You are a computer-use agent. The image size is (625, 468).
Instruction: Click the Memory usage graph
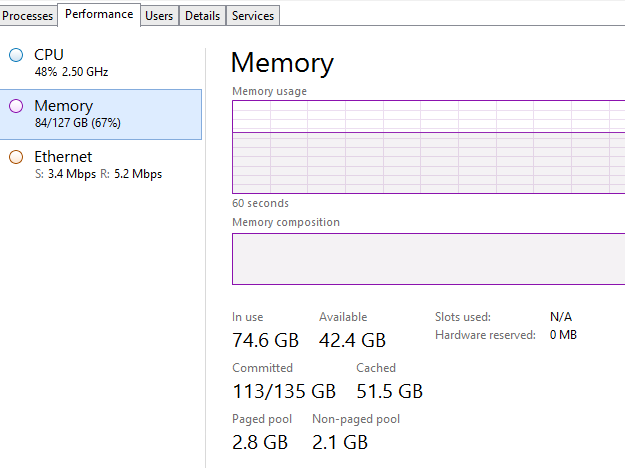pyautogui.click(x=428, y=146)
